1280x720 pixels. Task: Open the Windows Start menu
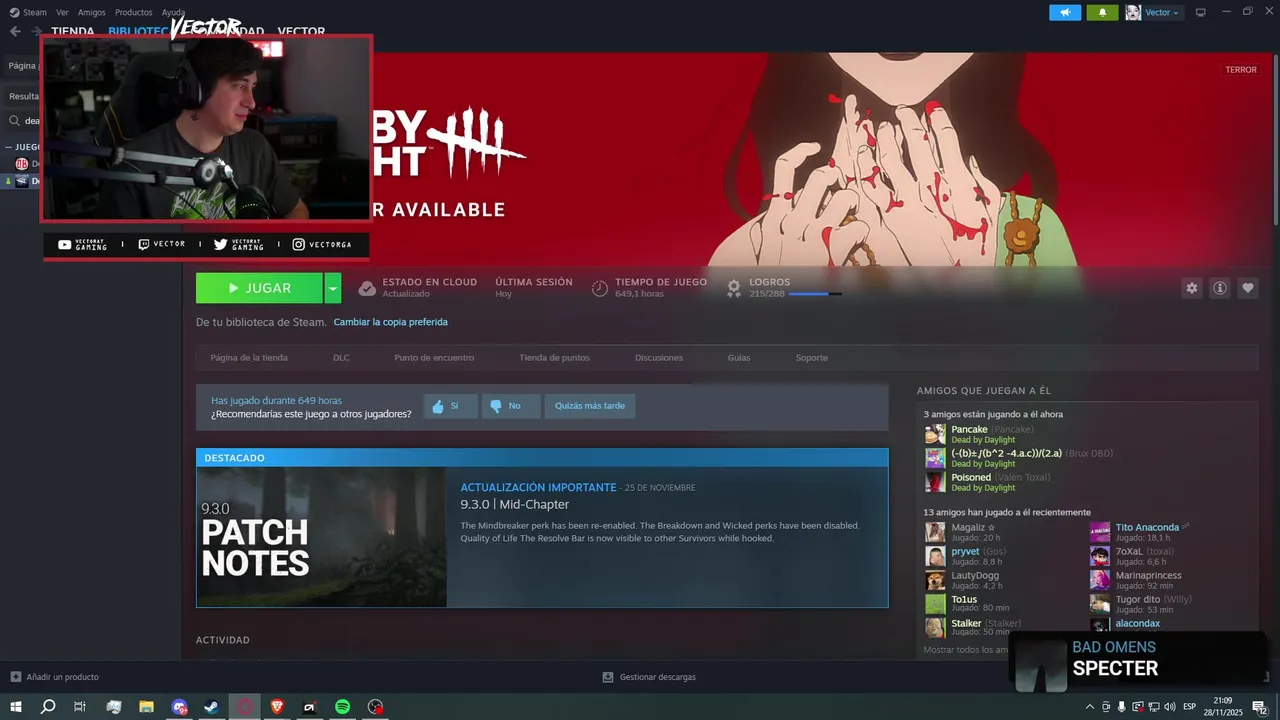(x=16, y=707)
